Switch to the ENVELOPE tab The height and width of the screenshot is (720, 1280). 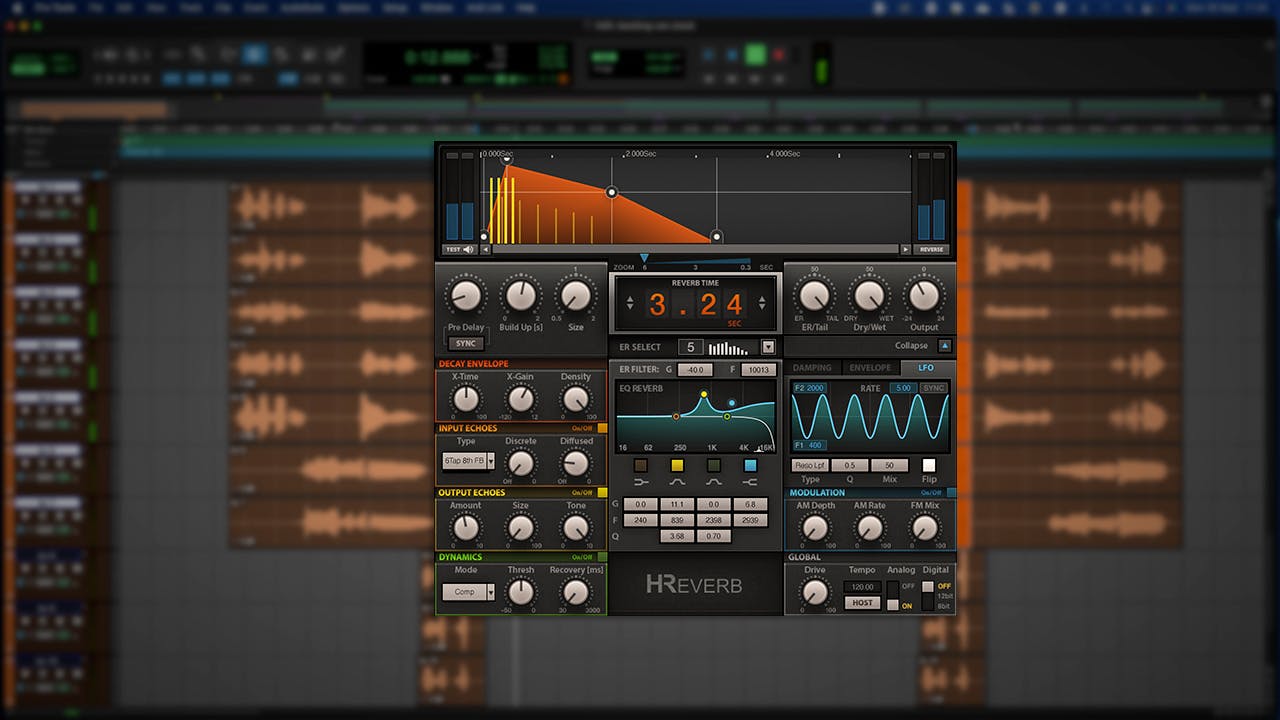(869, 368)
